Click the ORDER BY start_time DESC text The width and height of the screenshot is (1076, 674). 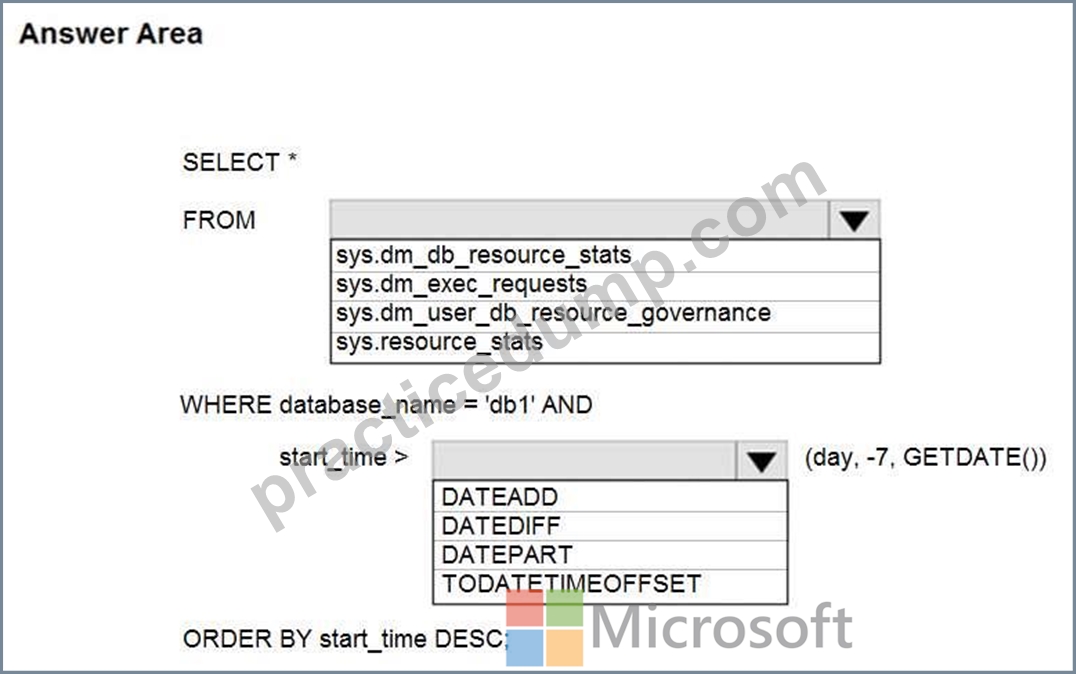[345, 639]
